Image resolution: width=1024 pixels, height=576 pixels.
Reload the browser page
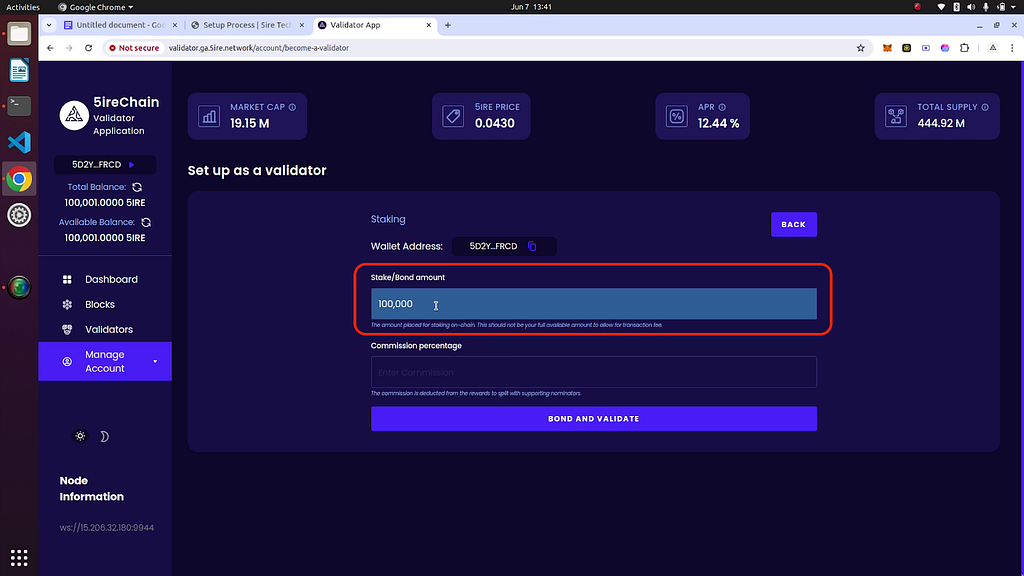pyautogui.click(x=88, y=48)
